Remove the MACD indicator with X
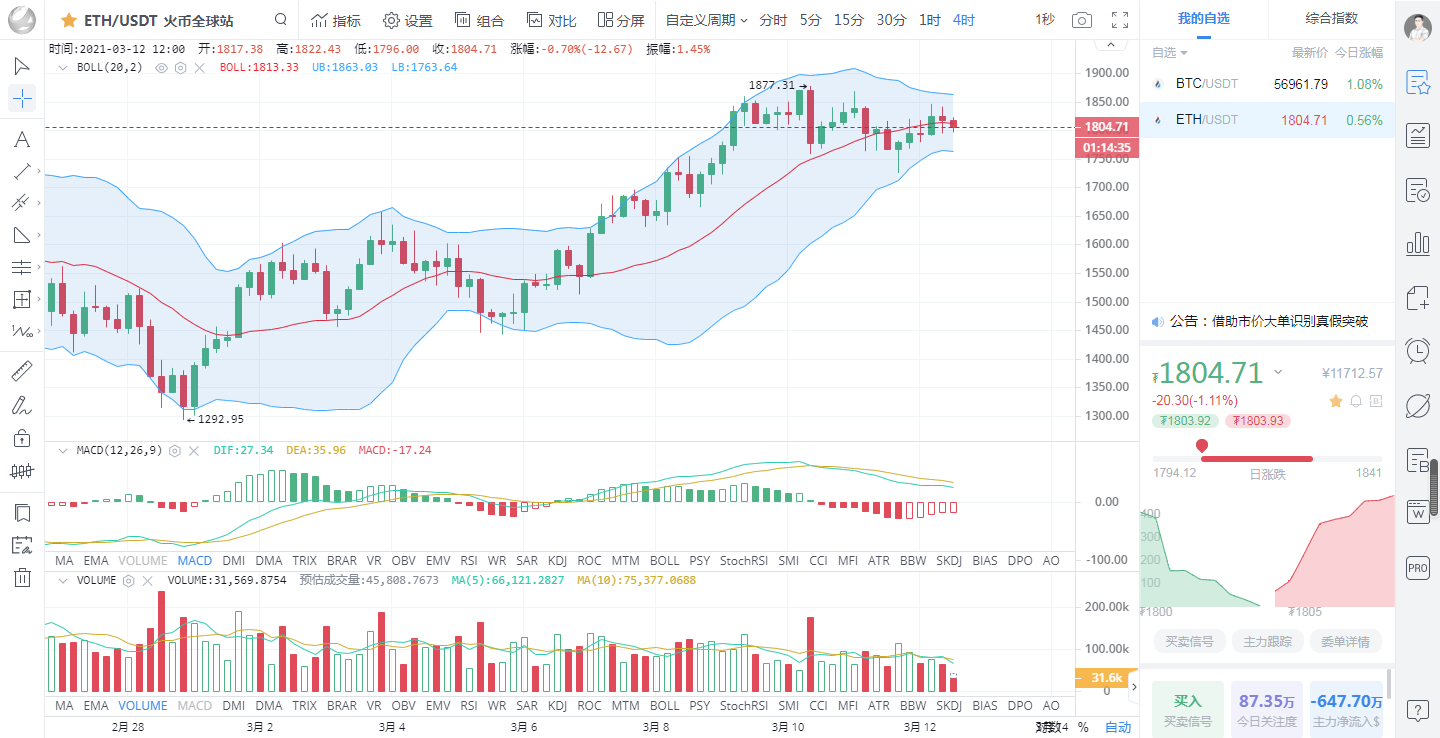The height and width of the screenshot is (738, 1440). point(194,450)
